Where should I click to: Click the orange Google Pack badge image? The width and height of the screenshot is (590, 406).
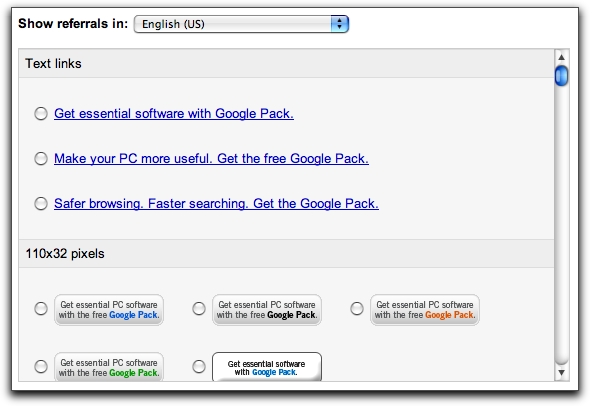coord(425,310)
